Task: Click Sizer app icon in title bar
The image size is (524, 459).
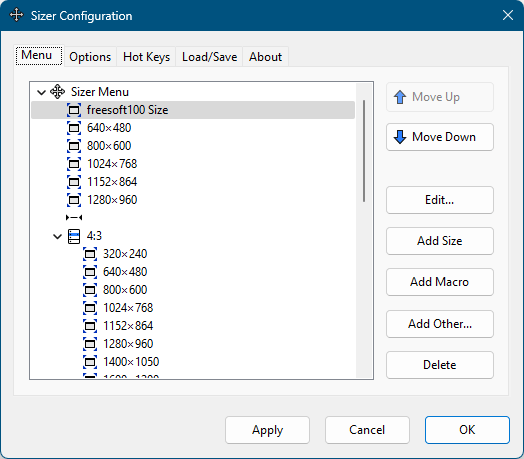Action: [x=16, y=15]
